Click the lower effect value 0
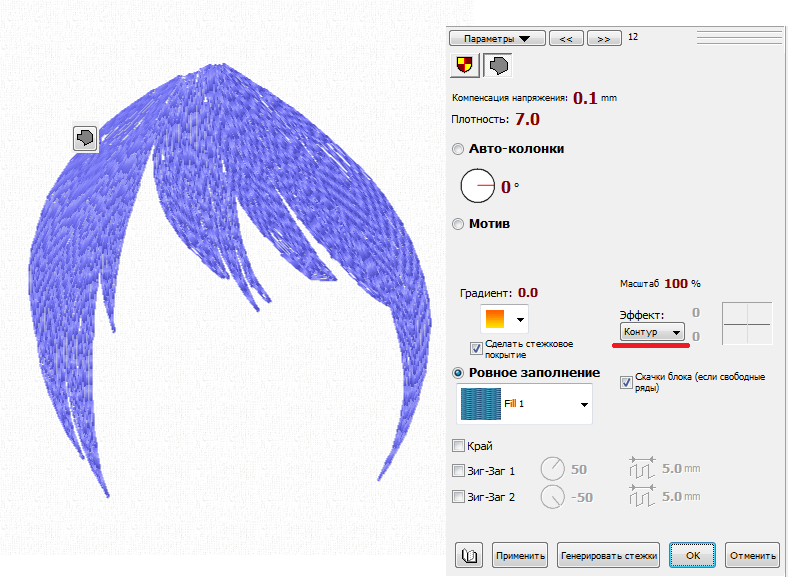Viewport: 788px width, 579px height. [x=696, y=336]
